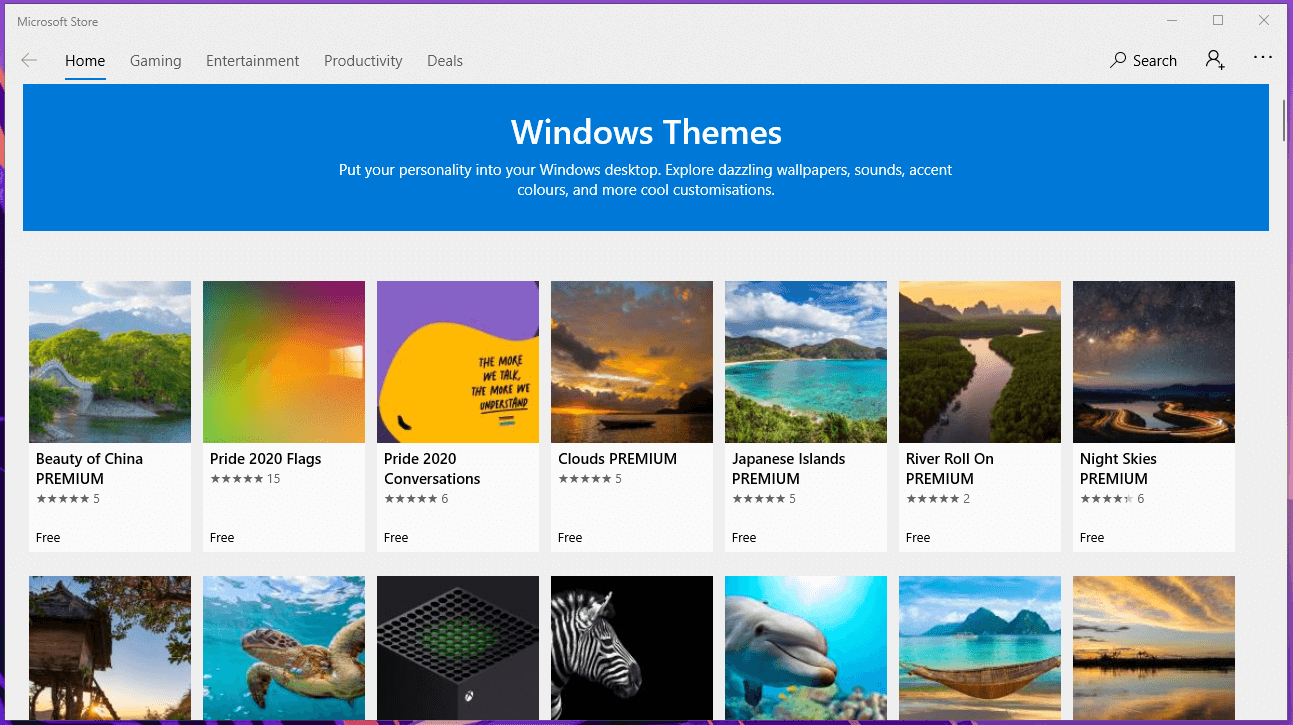Viewport: 1293px width, 725px height.
Task: Open Pride 2020 Conversations thumbnail
Action: (458, 362)
